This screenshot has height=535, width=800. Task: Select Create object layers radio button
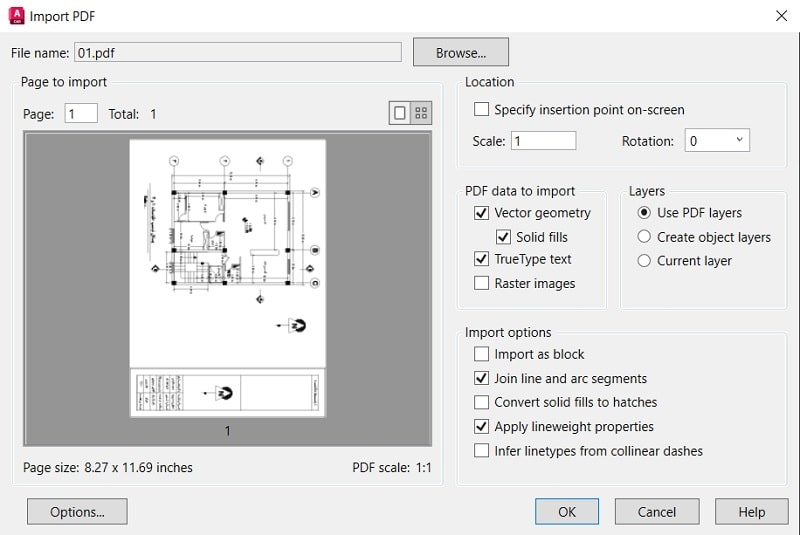pyautogui.click(x=644, y=237)
